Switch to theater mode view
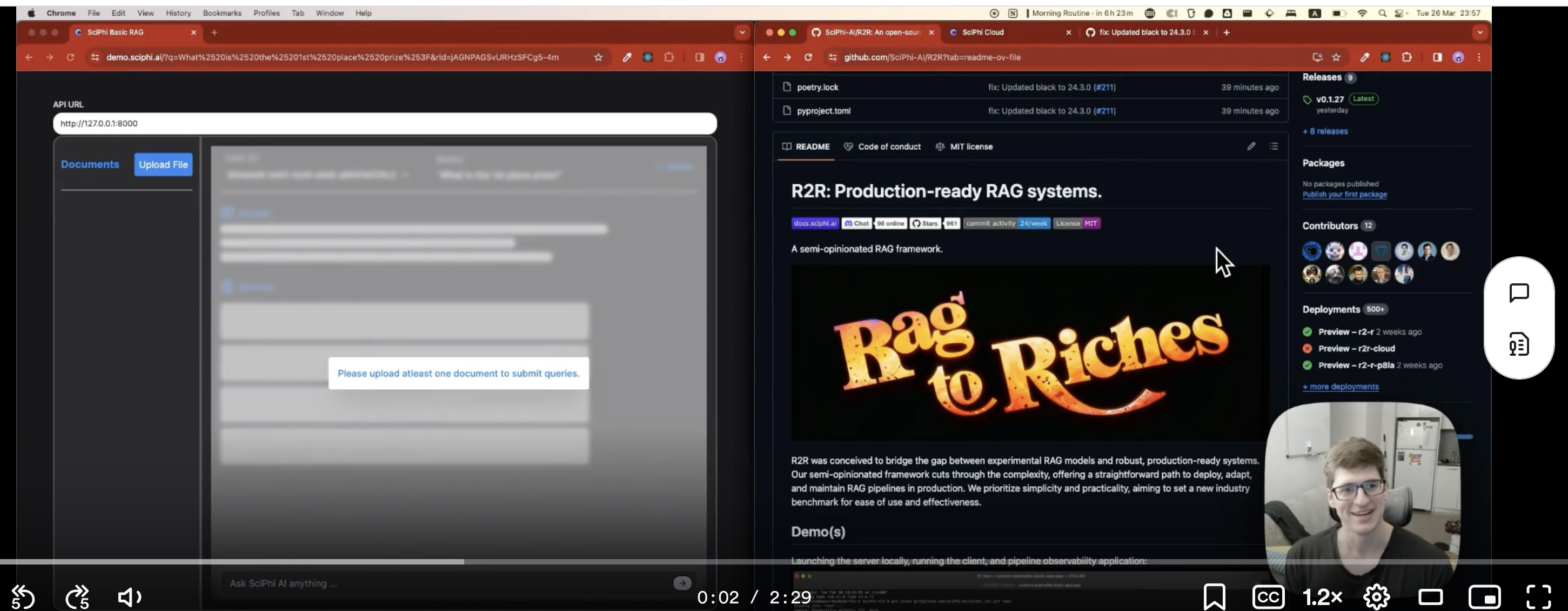 [1430, 597]
